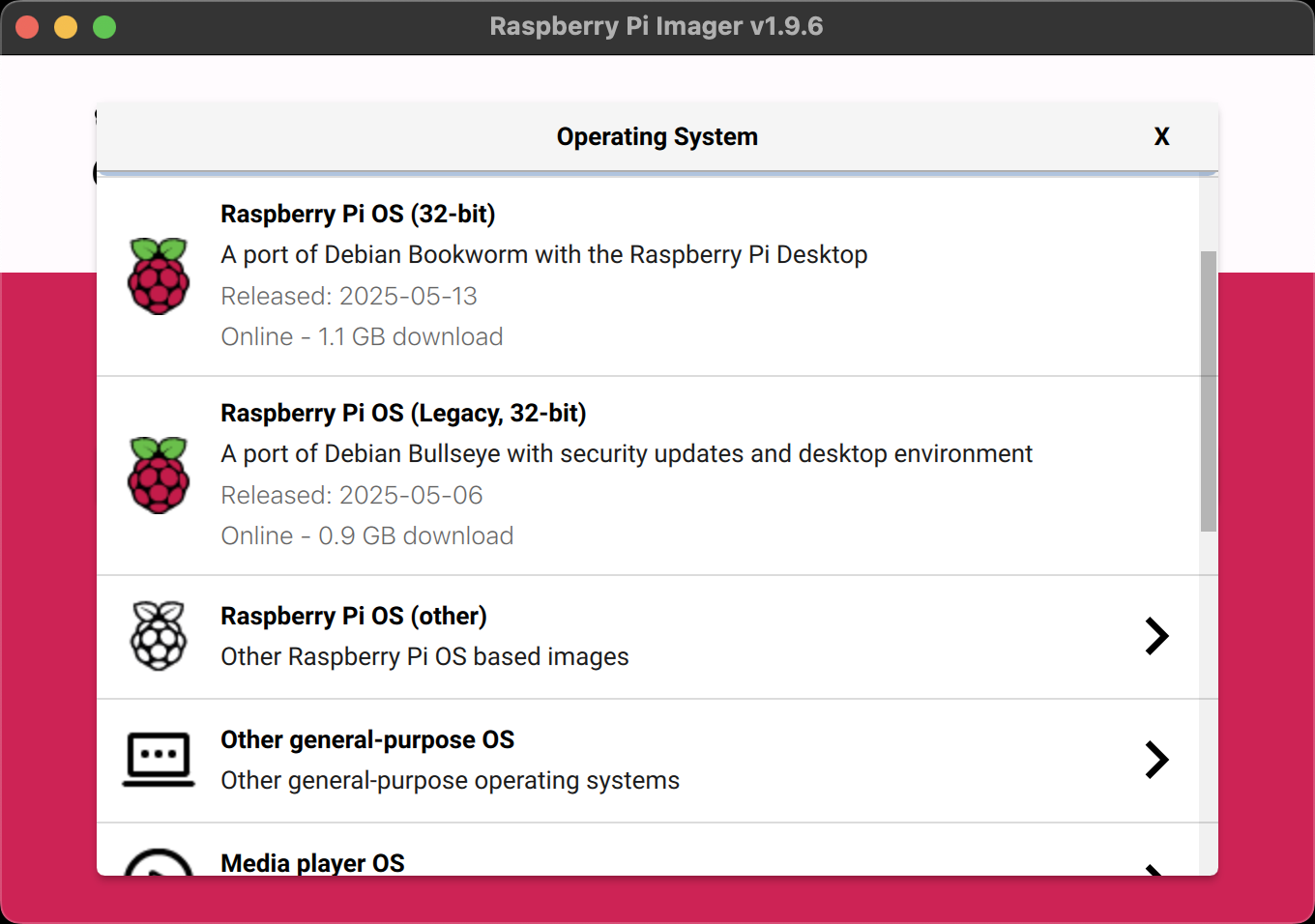Click the Debian Bookworm description text
The width and height of the screenshot is (1315, 924).
tap(543, 254)
